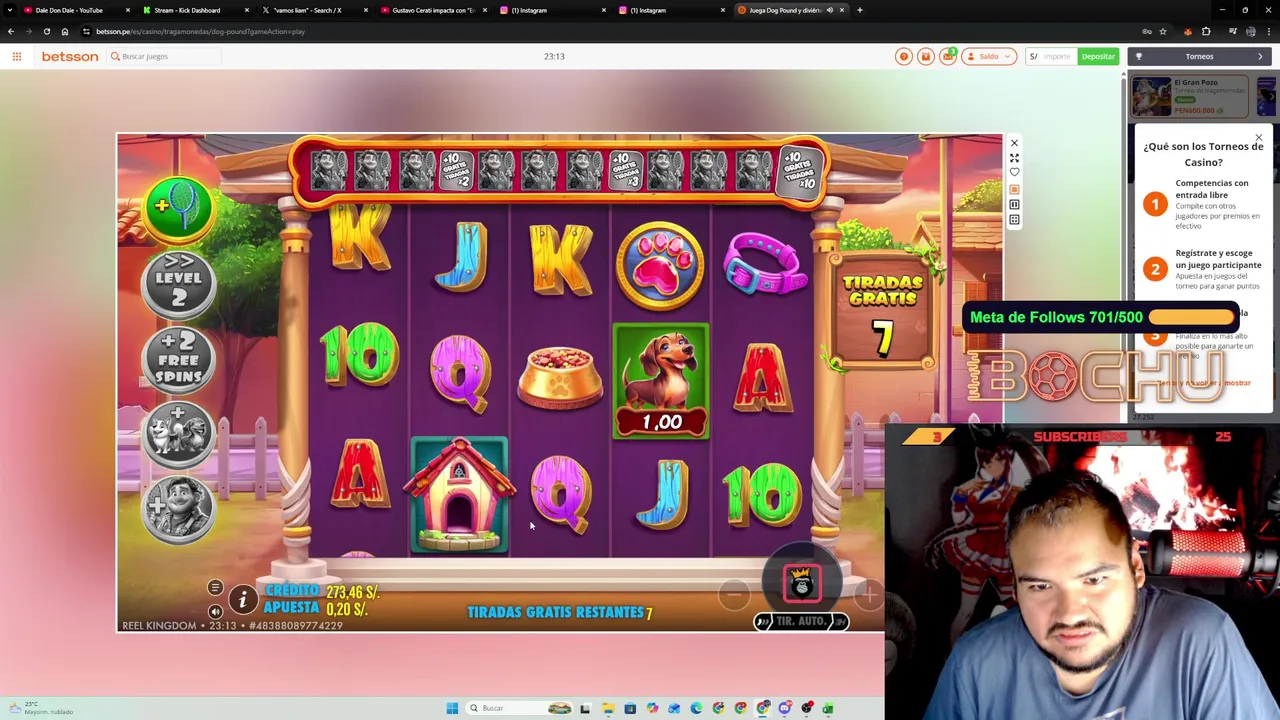Click the Buscar juegos search field
1280x720 pixels.
[165, 56]
